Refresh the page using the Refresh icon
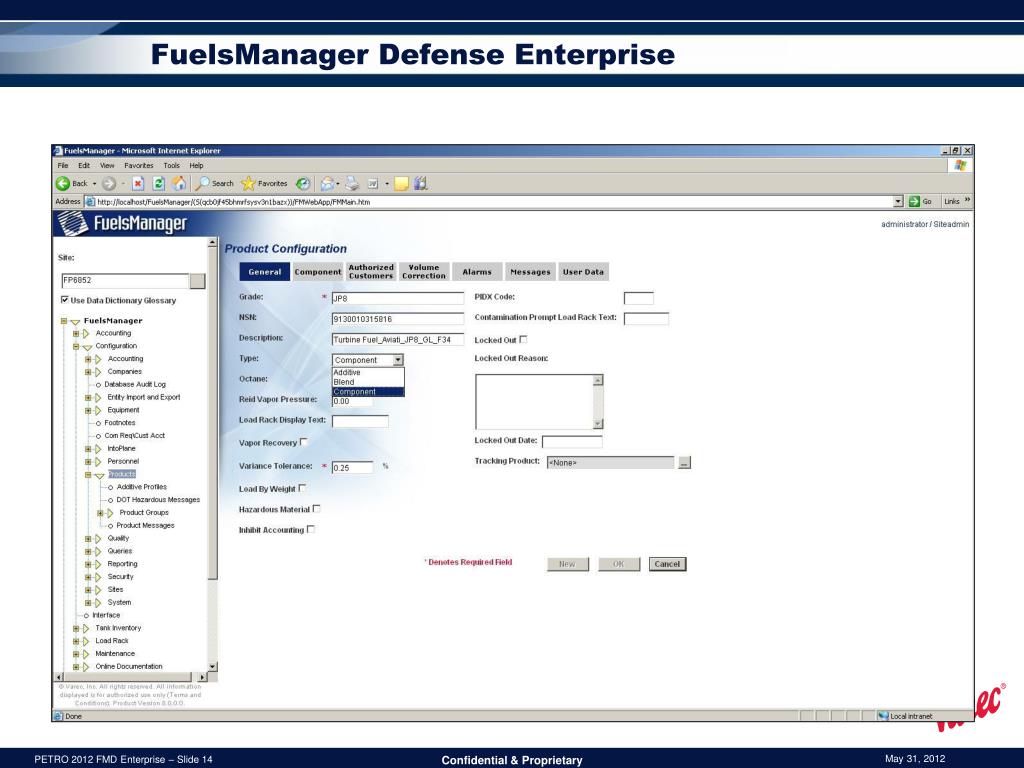Screen dimensions: 1024x768 [158, 184]
